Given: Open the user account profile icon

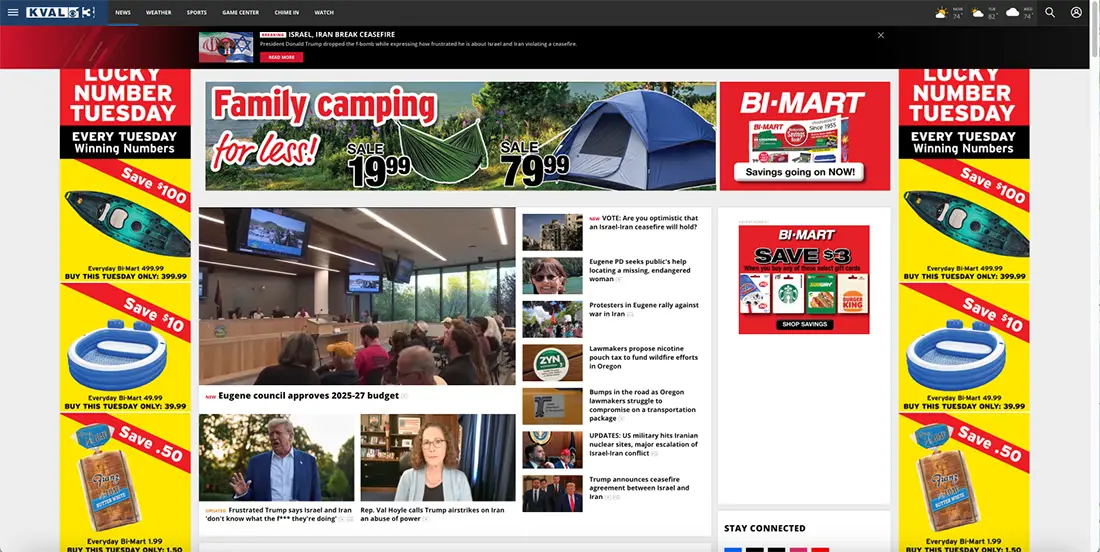Looking at the screenshot, I should tap(1076, 13).
